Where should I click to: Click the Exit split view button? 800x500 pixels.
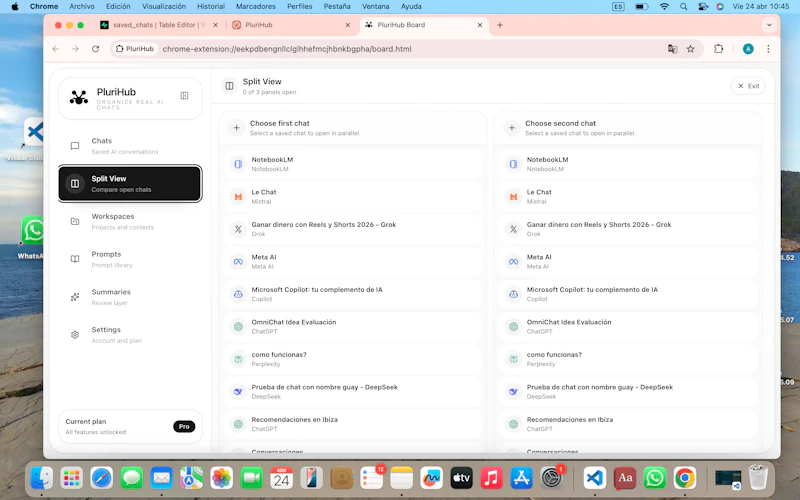click(x=748, y=86)
